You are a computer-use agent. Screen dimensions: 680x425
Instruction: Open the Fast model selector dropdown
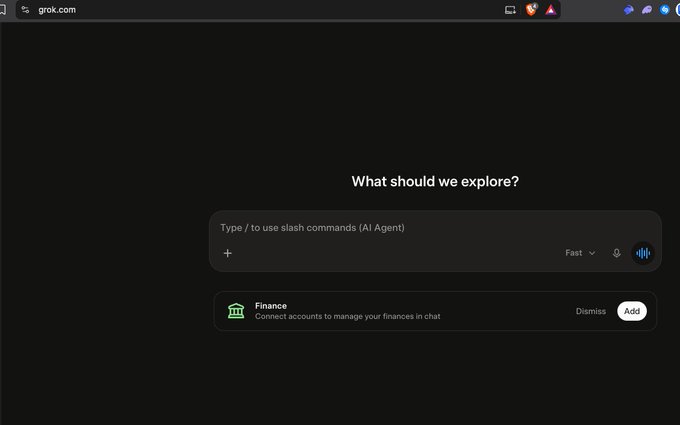(580, 253)
